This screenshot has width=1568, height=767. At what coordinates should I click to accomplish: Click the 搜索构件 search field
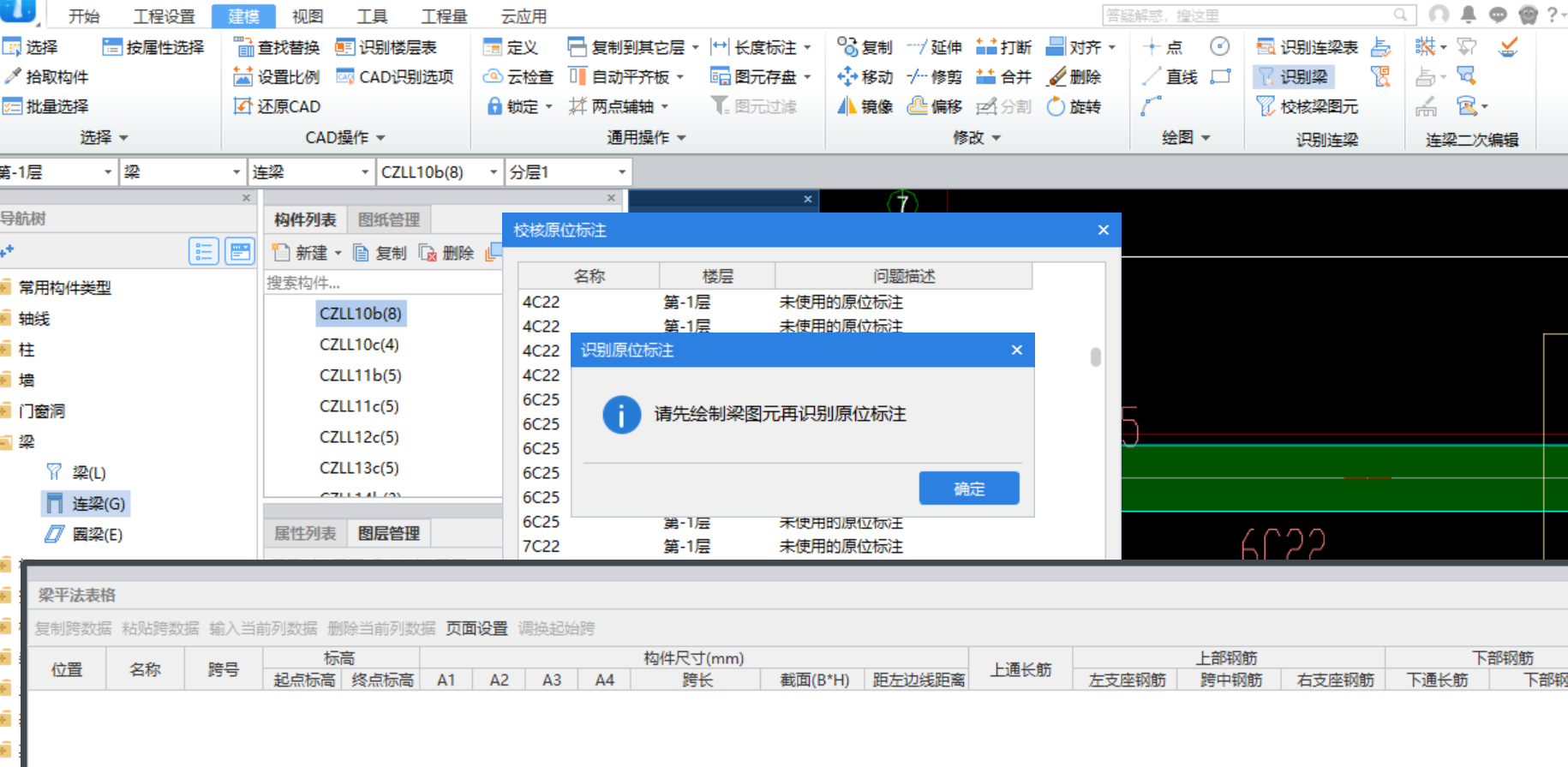point(382,283)
